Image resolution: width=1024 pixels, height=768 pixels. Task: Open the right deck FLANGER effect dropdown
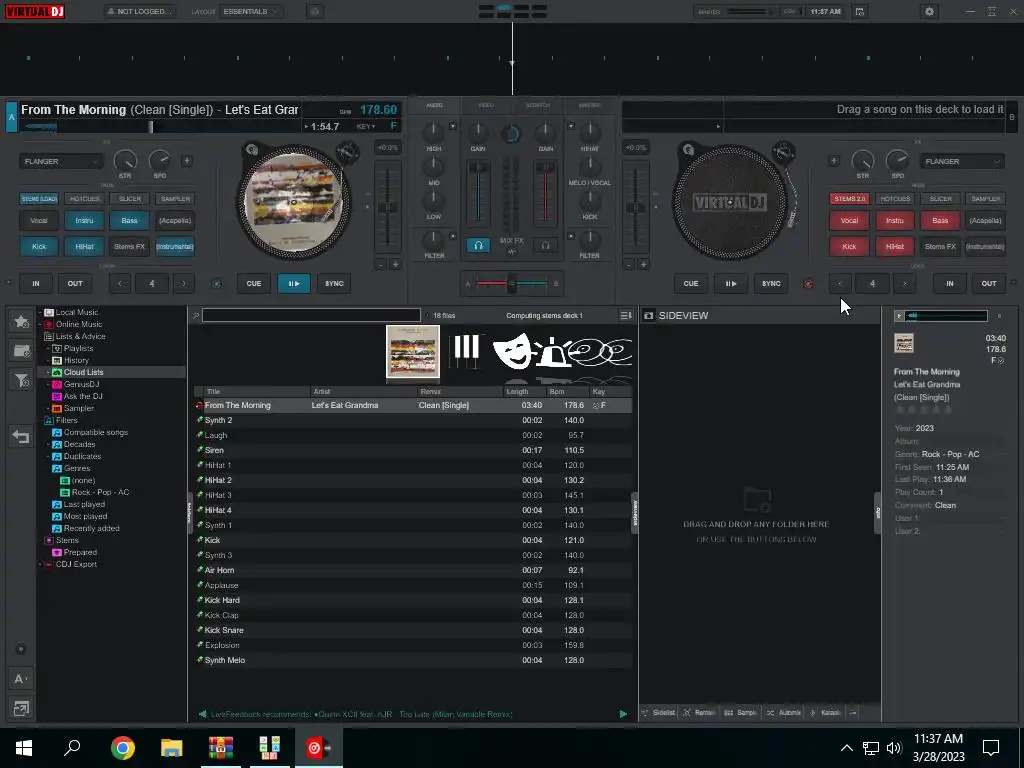pos(961,161)
